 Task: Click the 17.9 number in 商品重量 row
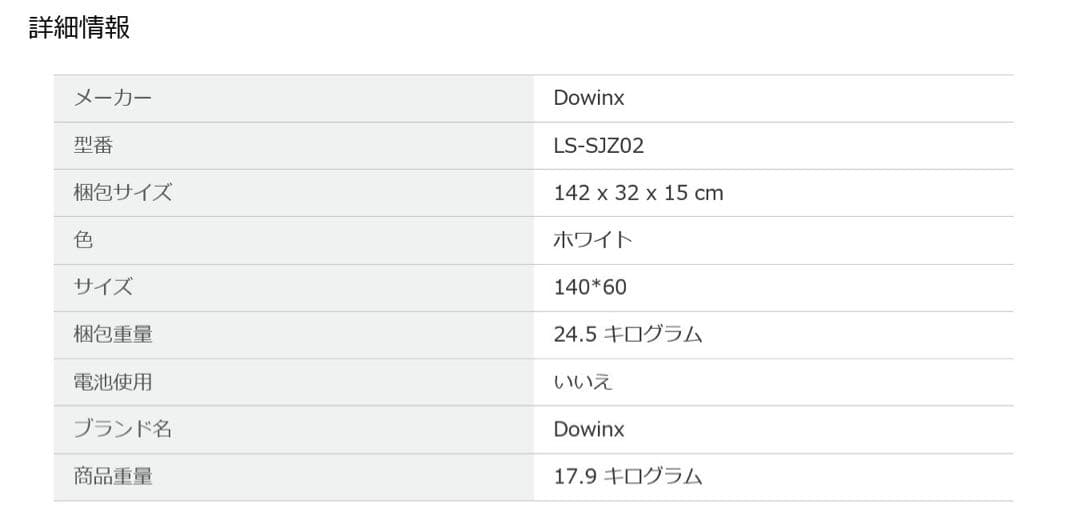click(x=575, y=476)
